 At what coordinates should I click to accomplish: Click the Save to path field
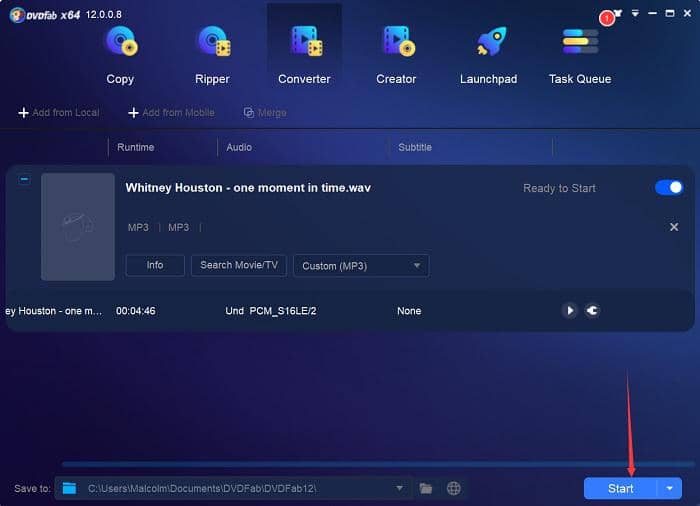[x=232, y=488]
